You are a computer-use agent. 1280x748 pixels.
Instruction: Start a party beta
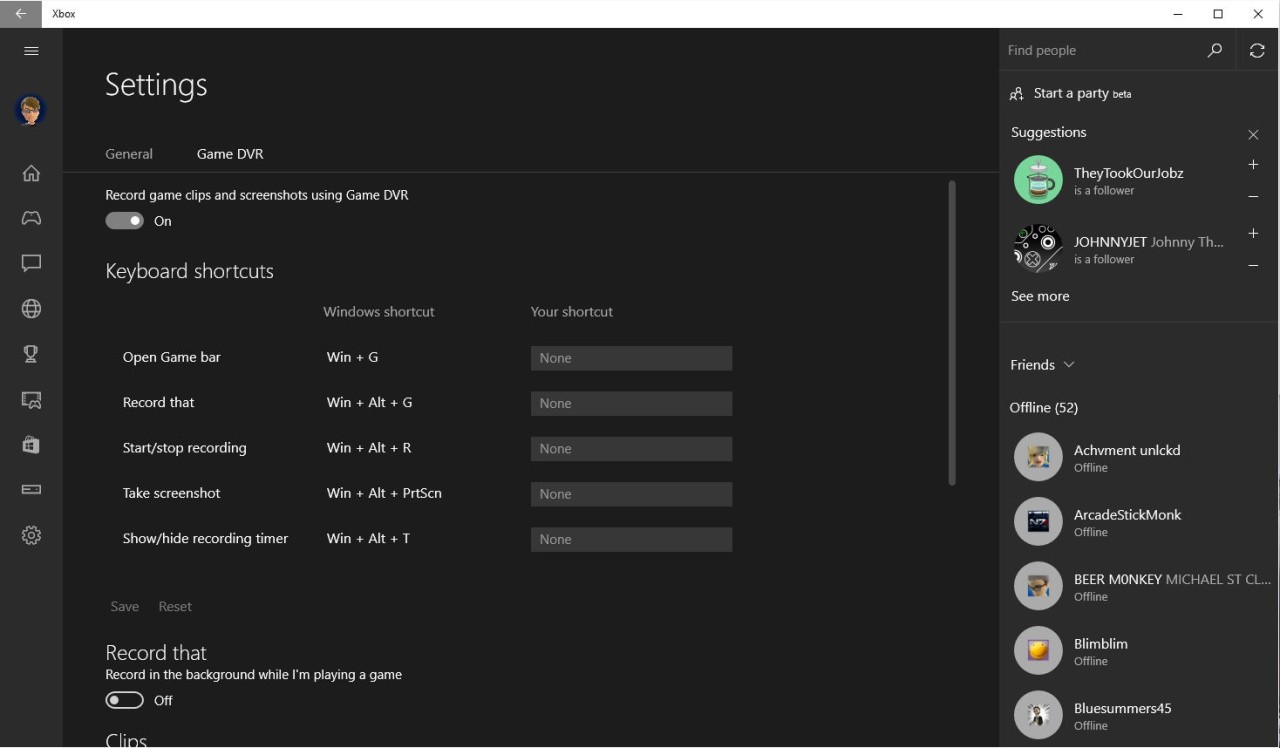(x=1070, y=93)
